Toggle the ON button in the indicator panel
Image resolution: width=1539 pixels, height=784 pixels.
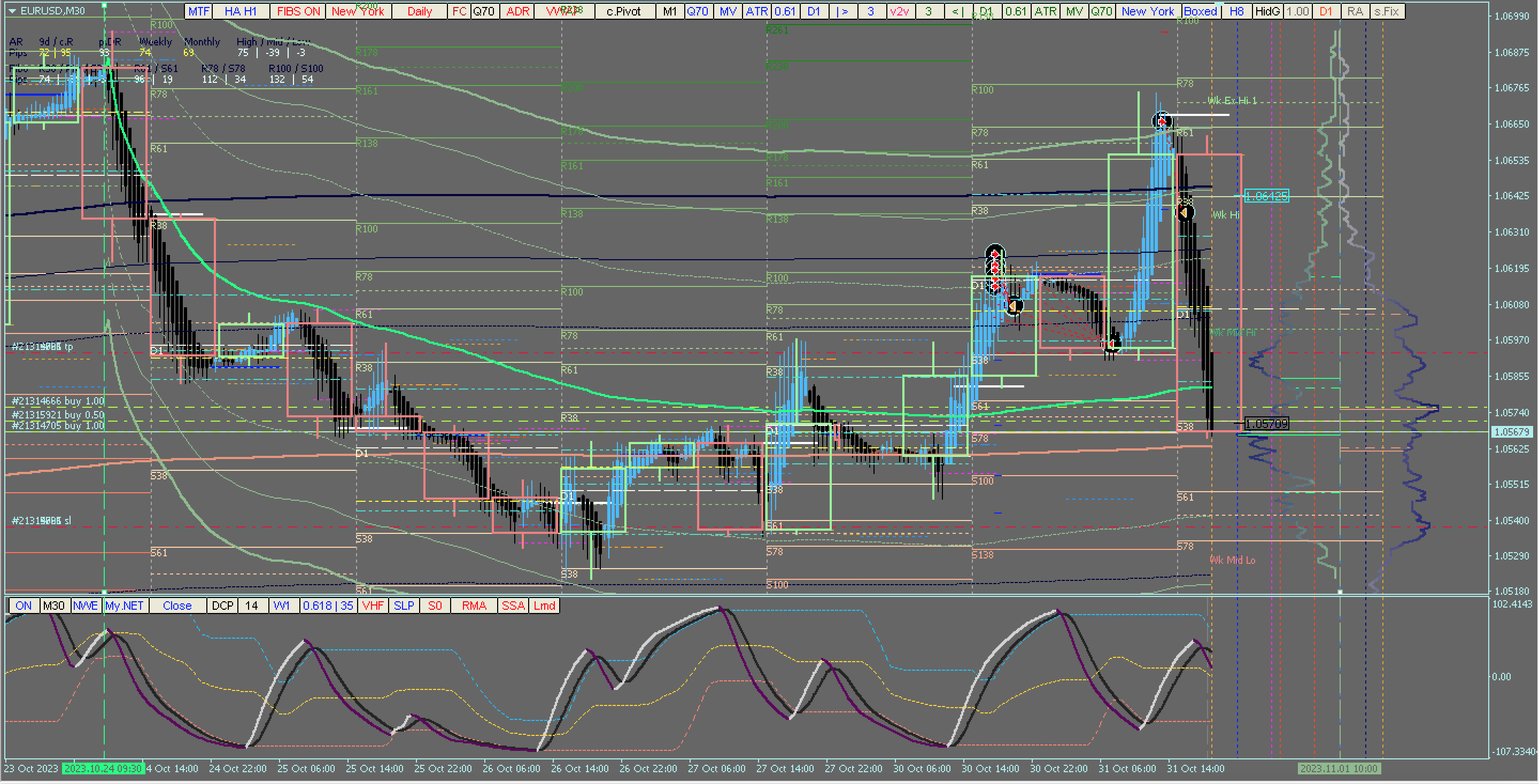tap(24, 606)
